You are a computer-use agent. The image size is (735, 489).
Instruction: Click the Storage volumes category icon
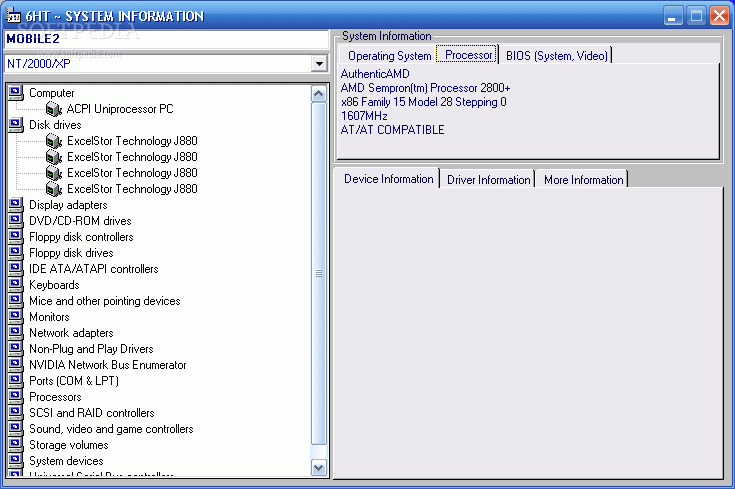(15, 444)
